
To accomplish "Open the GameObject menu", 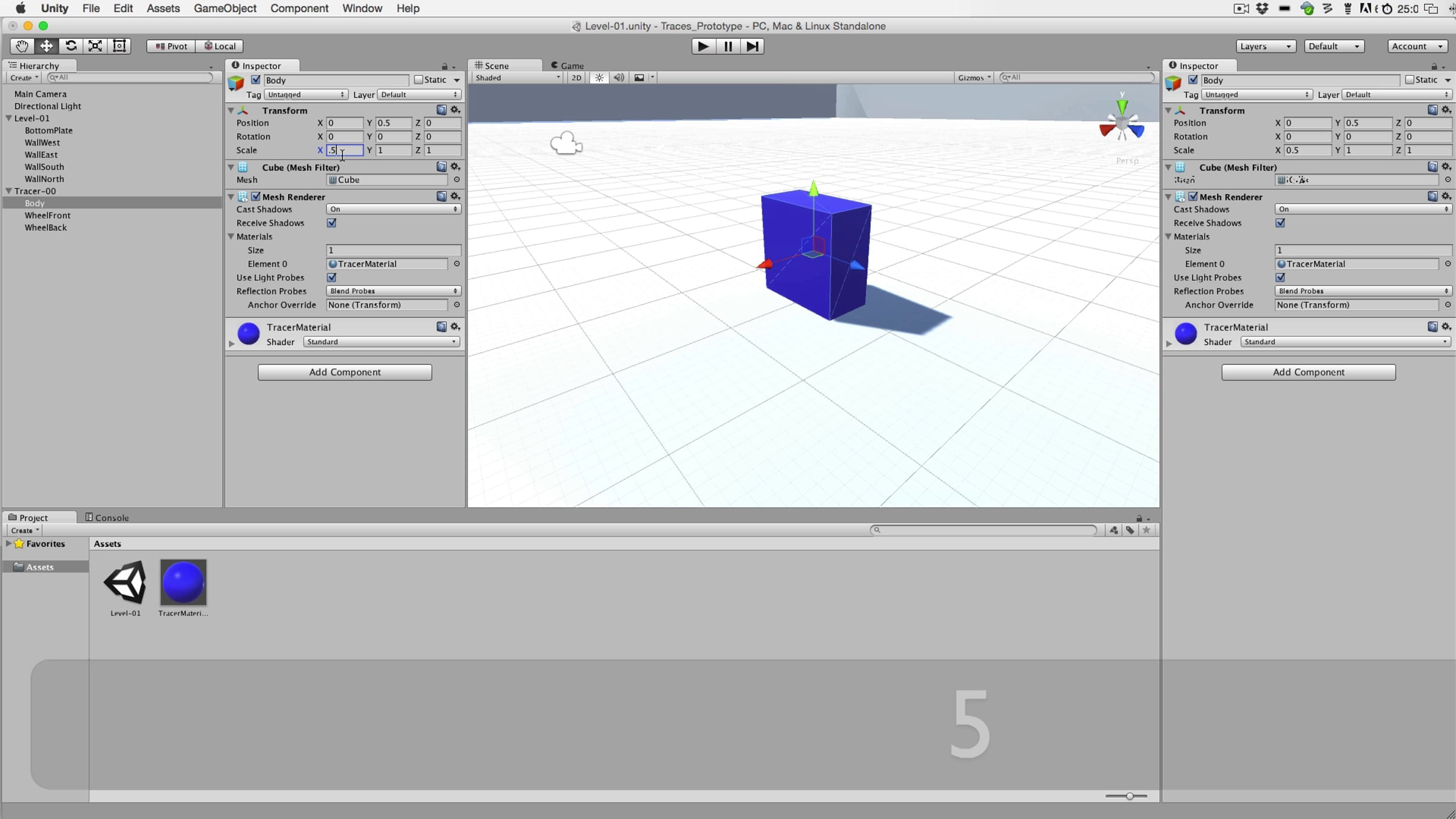I will (x=225, y=8).
